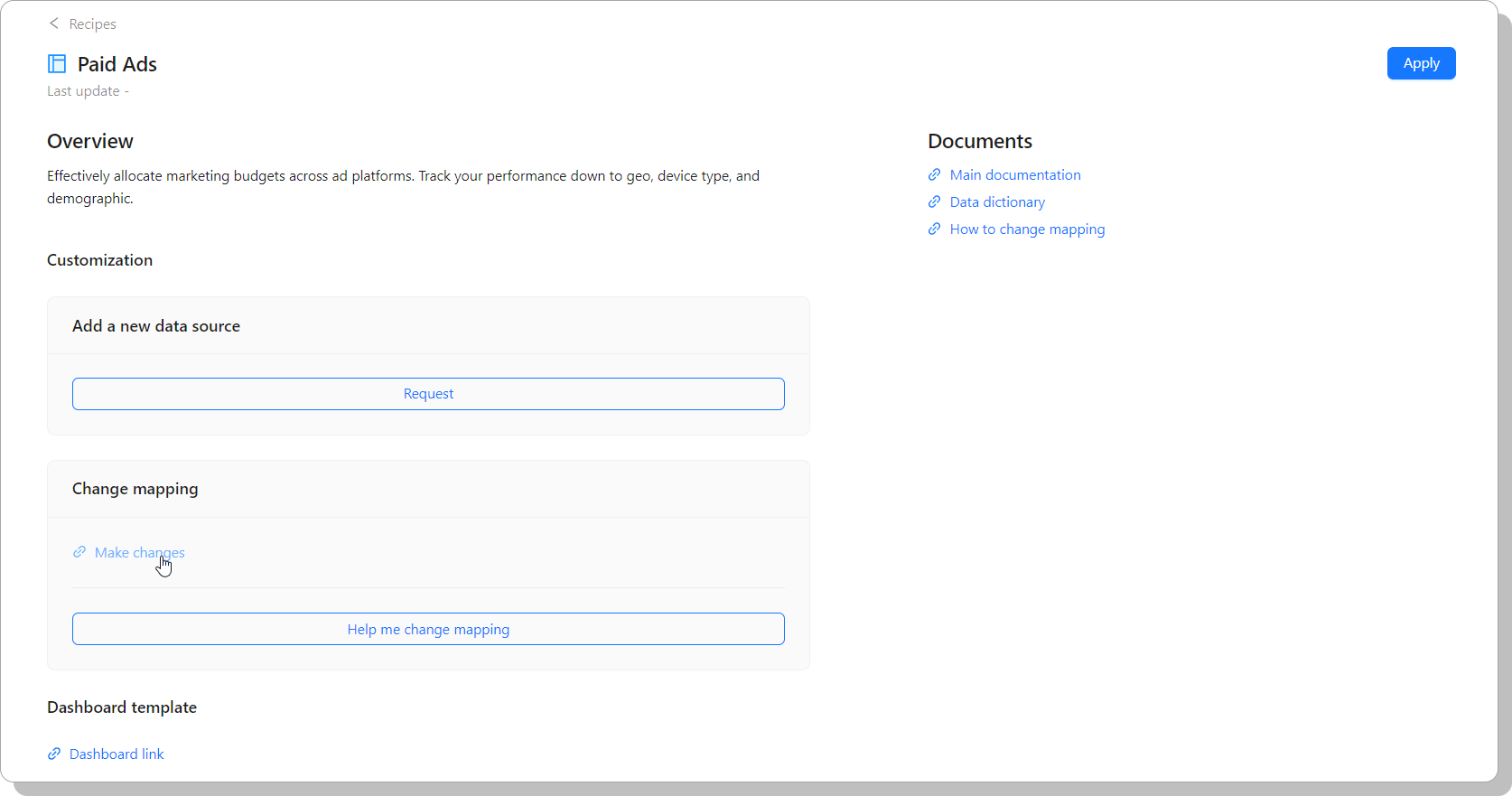Click the Help me change mapping button
The height and width of the screenshot is (796, 1512).
[x=428, y=629]
